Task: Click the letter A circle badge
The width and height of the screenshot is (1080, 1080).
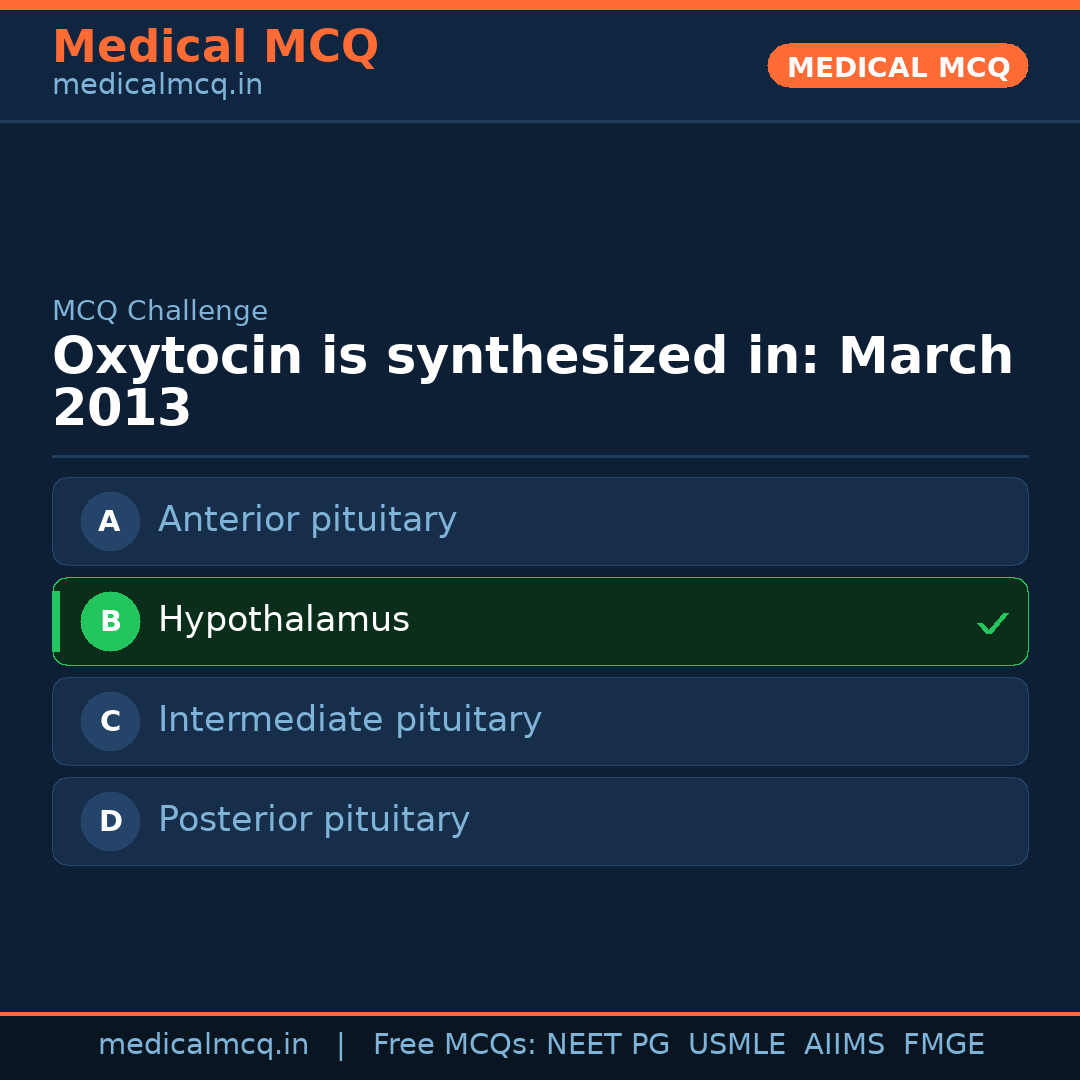Action: tap(110, 521)
